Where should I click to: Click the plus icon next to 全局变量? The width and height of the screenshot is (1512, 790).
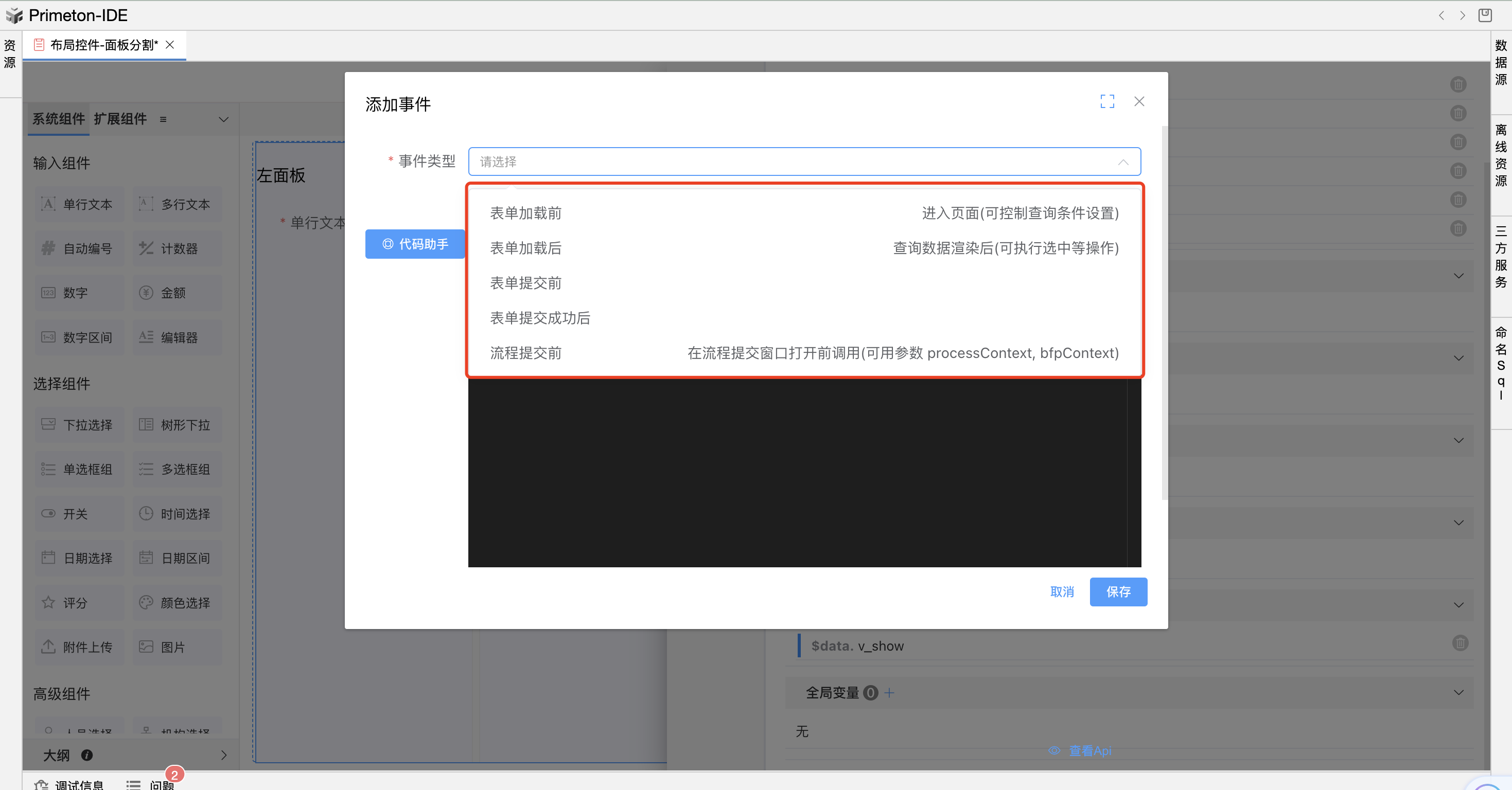889,693
